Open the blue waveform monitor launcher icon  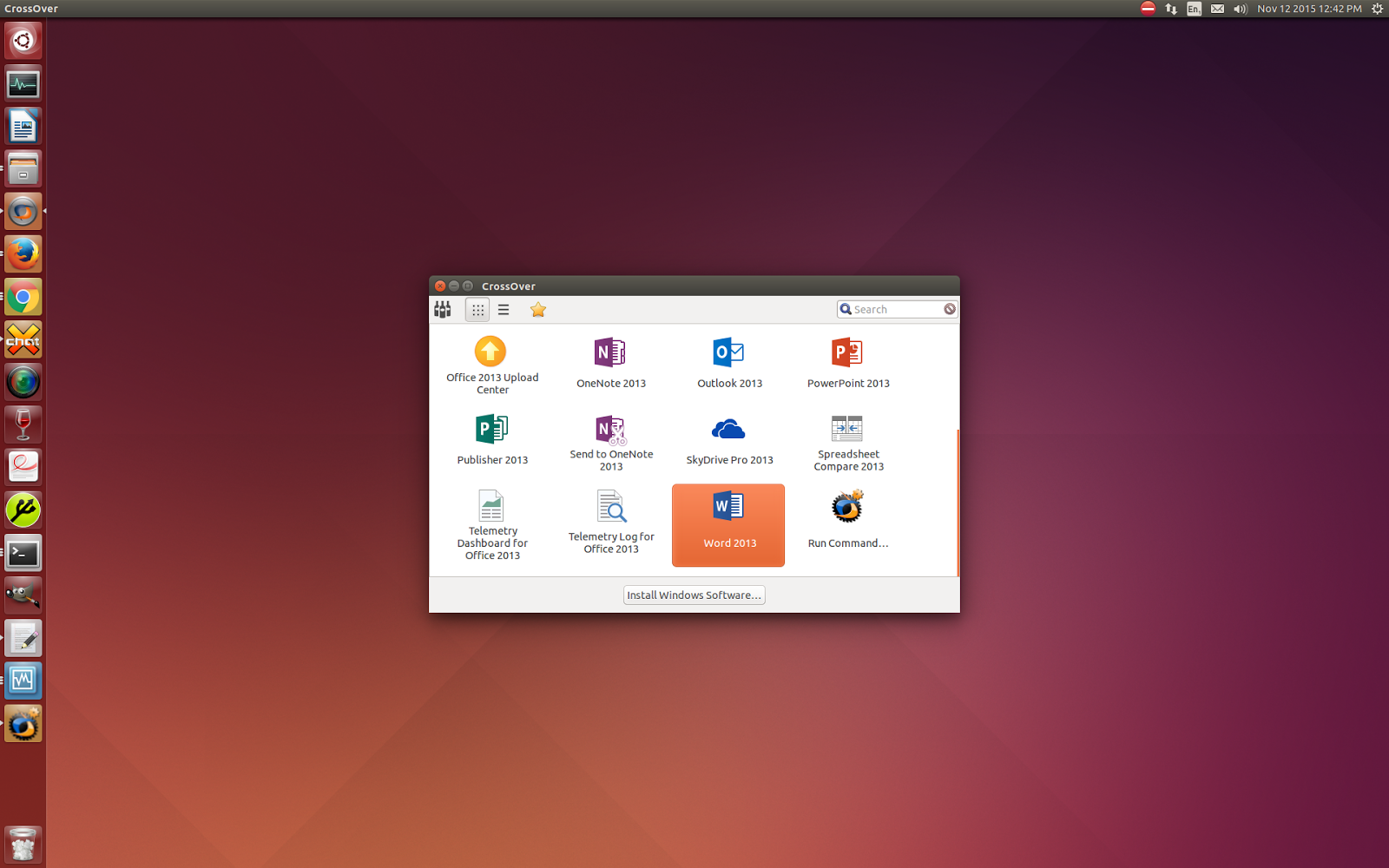pyautogui.click(x=23, y=681)
